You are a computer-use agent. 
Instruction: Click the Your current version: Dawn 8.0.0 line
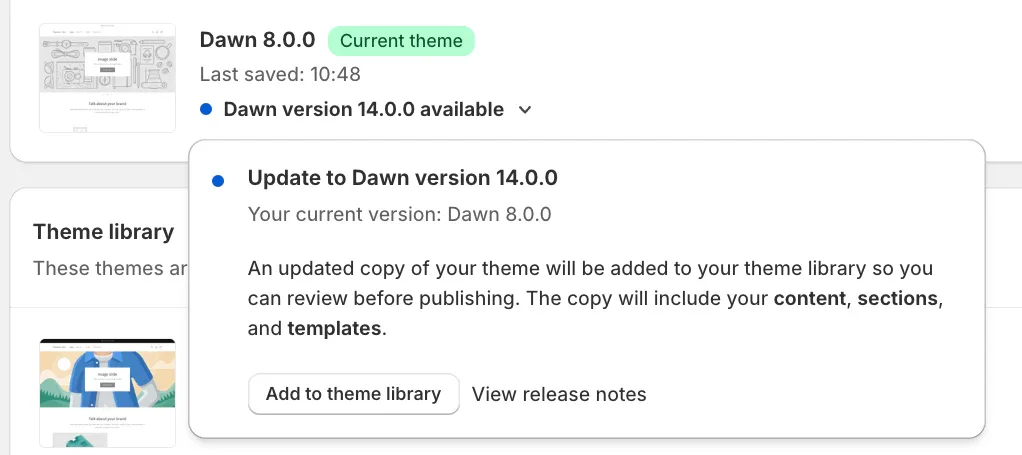click(x=400, y=214)
